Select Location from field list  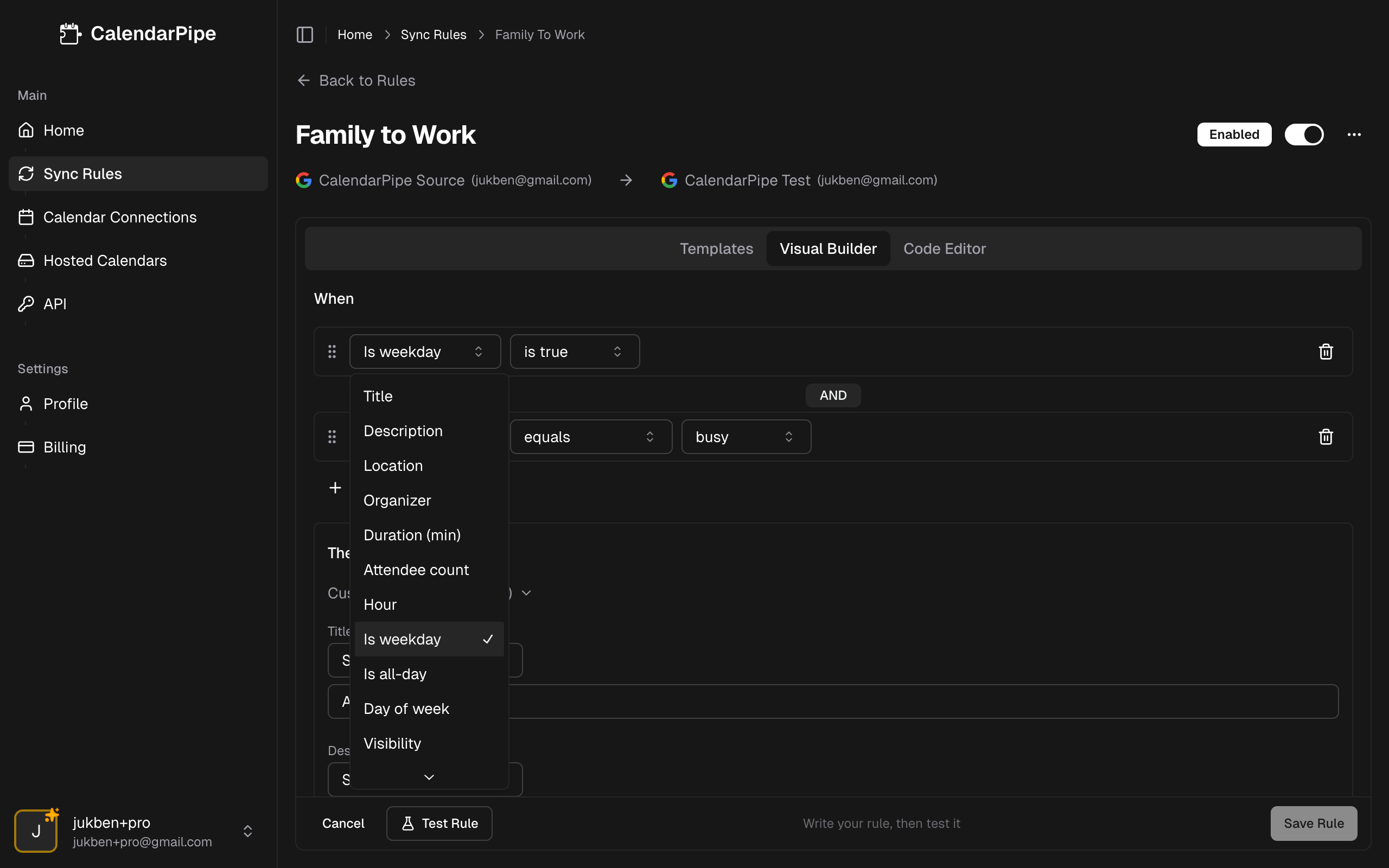point(429,465)
